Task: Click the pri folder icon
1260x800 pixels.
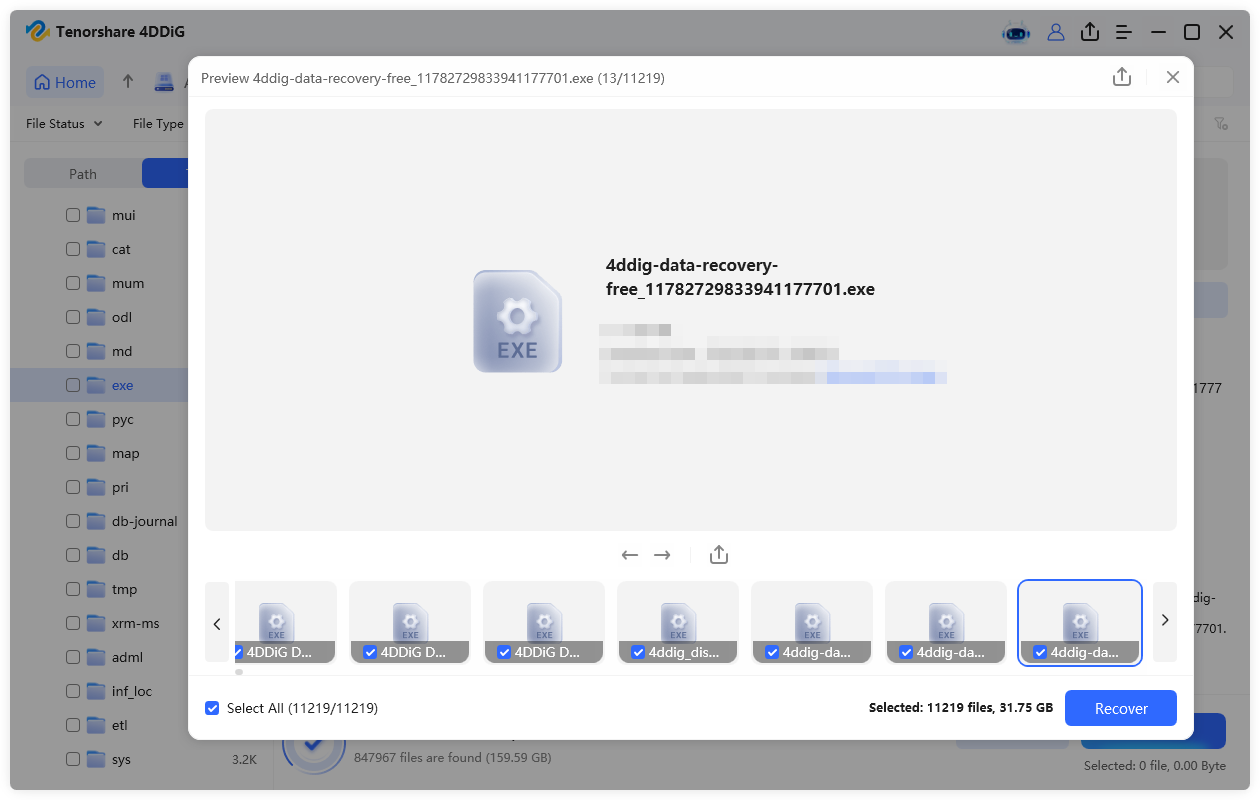Action: (x=96, y=487)
